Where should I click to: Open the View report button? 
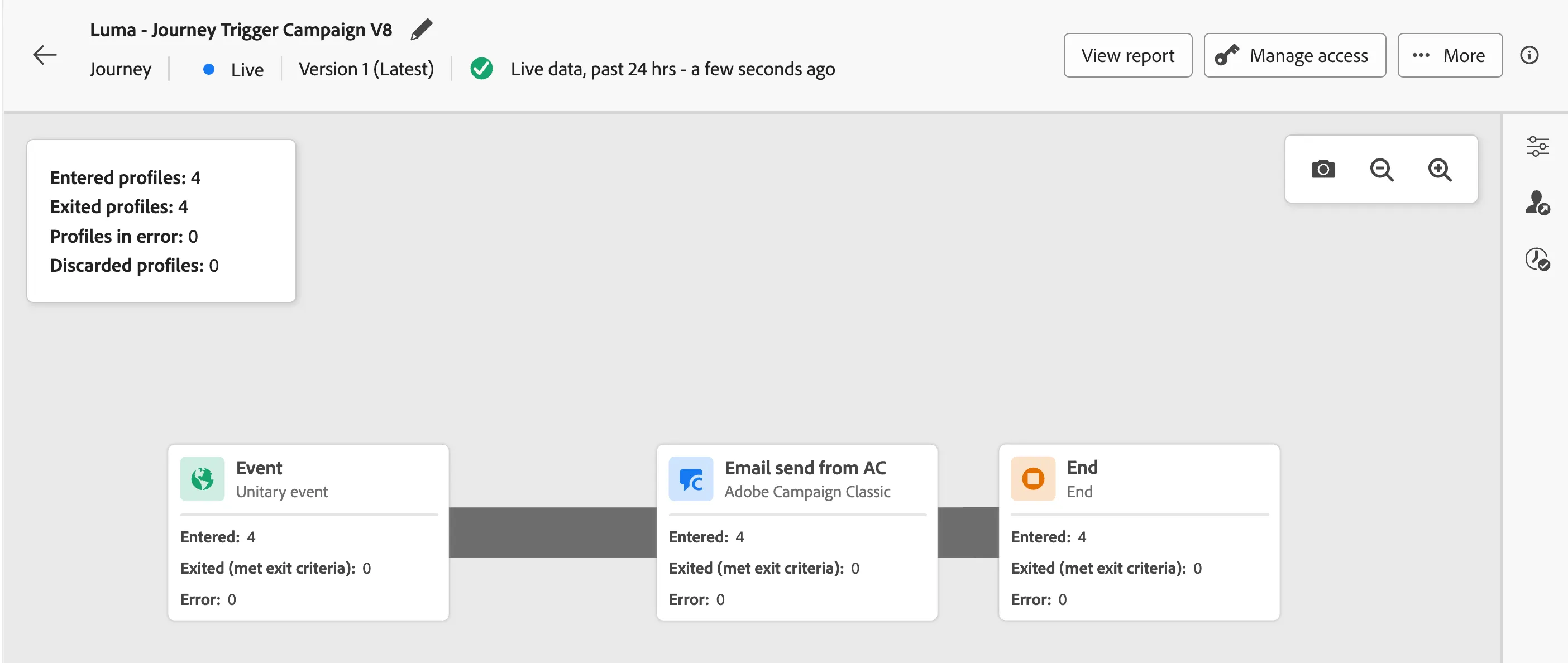click(x=1127, y=55)
